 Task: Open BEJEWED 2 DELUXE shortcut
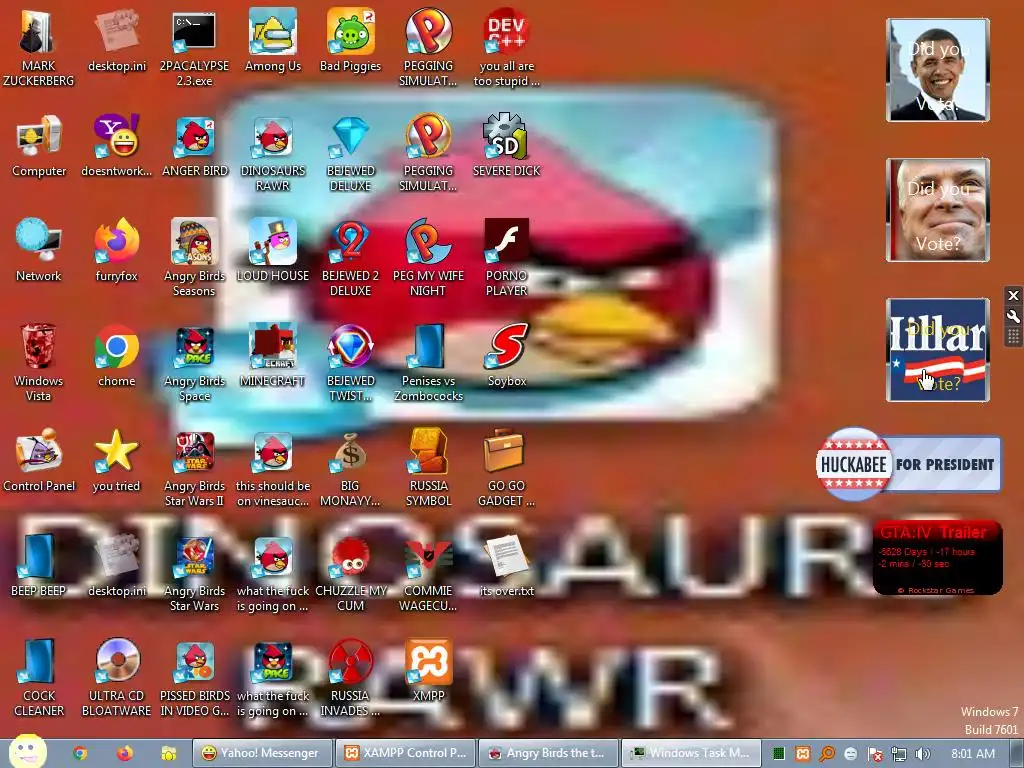351,257
